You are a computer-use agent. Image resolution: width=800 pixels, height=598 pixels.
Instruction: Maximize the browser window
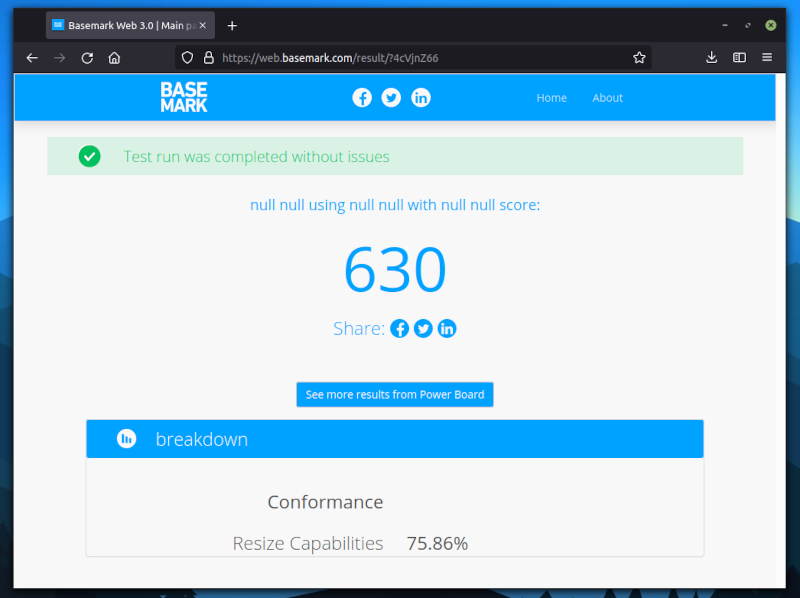point(748,25)
